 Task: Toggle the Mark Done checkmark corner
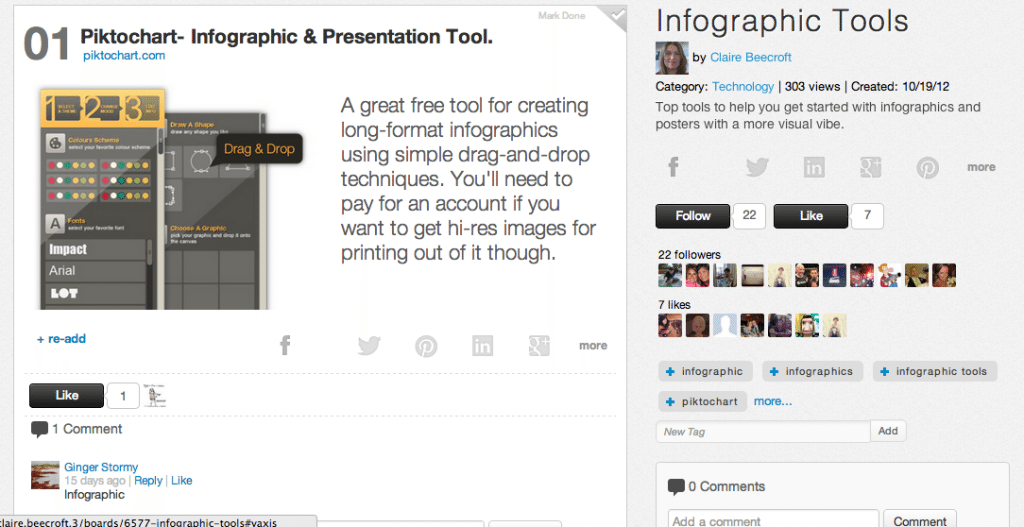[x=613, y=17]
